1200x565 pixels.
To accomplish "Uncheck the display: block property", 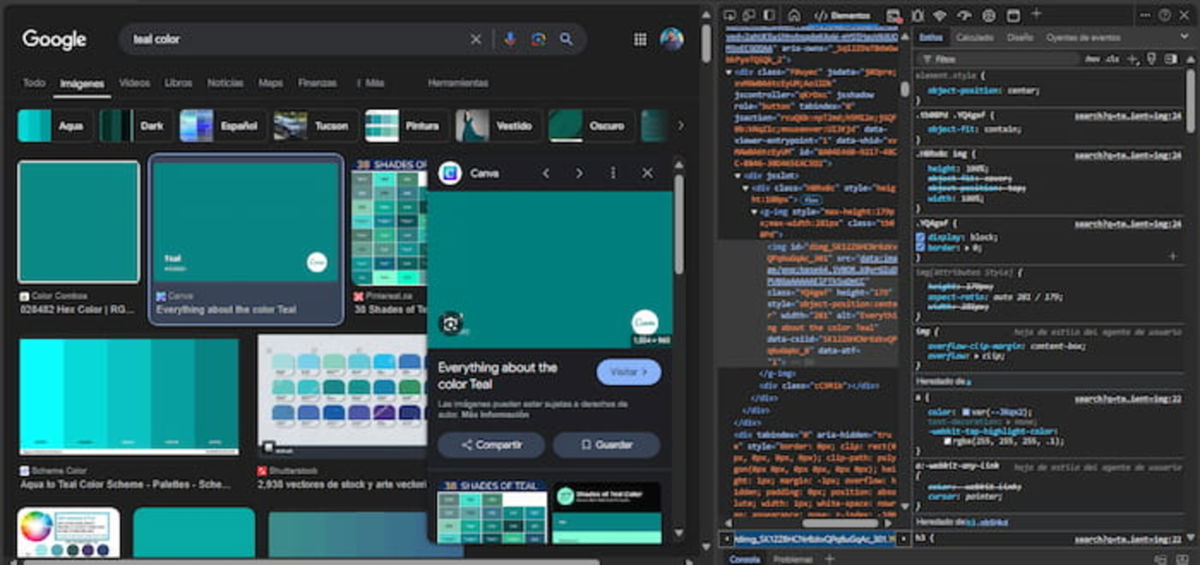I will [x=921, y=237].
